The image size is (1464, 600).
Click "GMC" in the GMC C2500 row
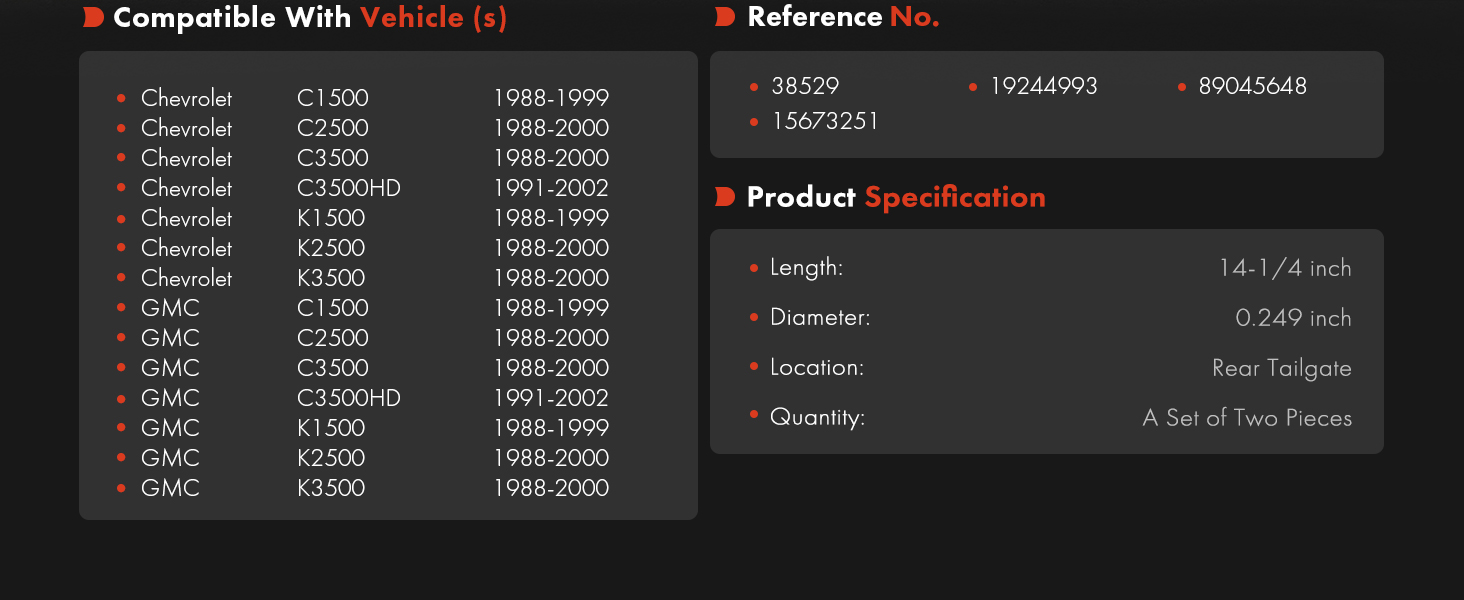coord(170,338)
